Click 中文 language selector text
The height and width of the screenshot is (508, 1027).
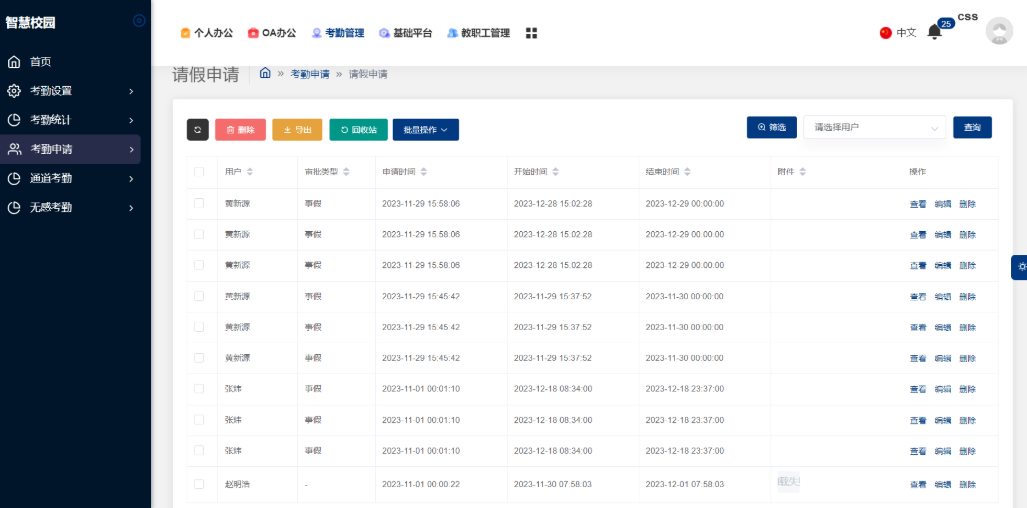click(x=906, y=33)
